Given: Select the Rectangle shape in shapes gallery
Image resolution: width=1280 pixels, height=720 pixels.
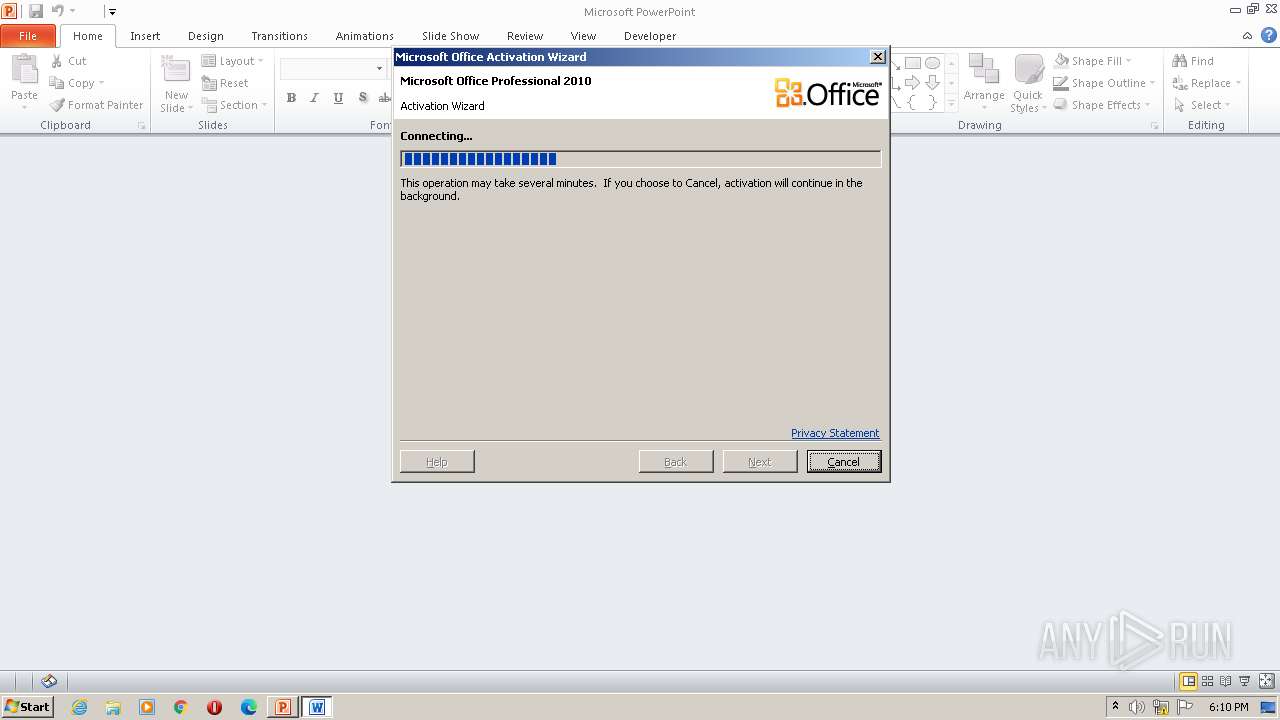Looking at the screenshot, I should (913, 63).
